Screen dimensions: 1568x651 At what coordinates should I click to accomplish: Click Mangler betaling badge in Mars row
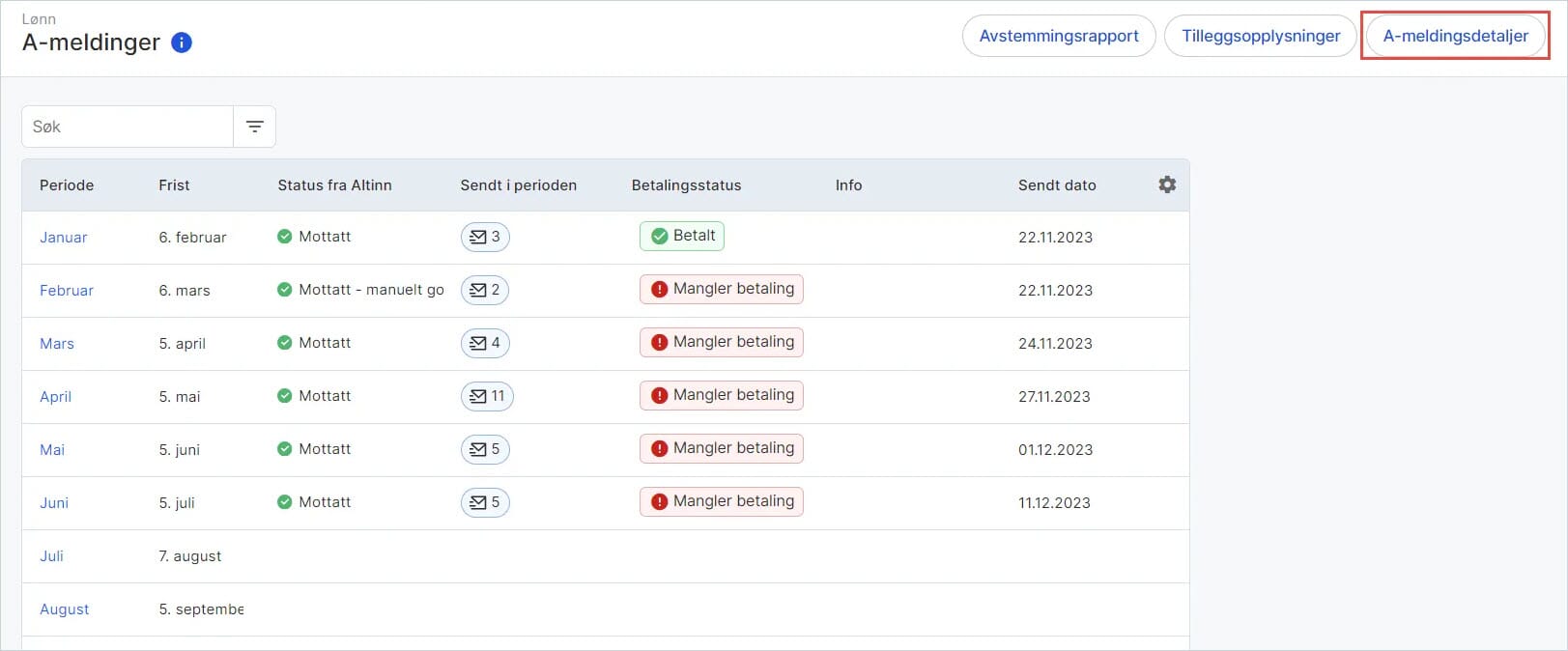click(722, 342)
